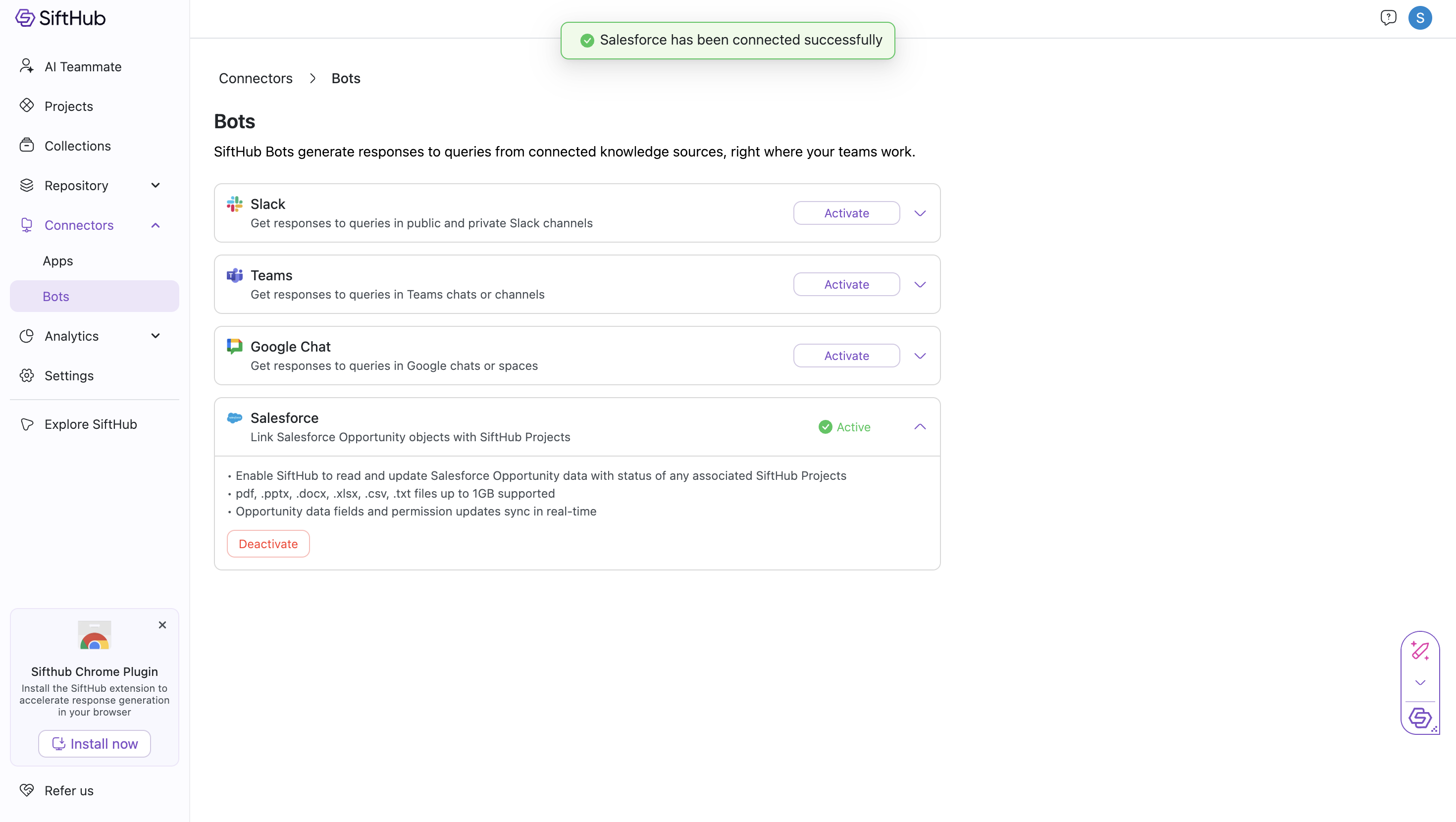Click the SiftHub logo

pyautogui.click(x=60, y=18)
